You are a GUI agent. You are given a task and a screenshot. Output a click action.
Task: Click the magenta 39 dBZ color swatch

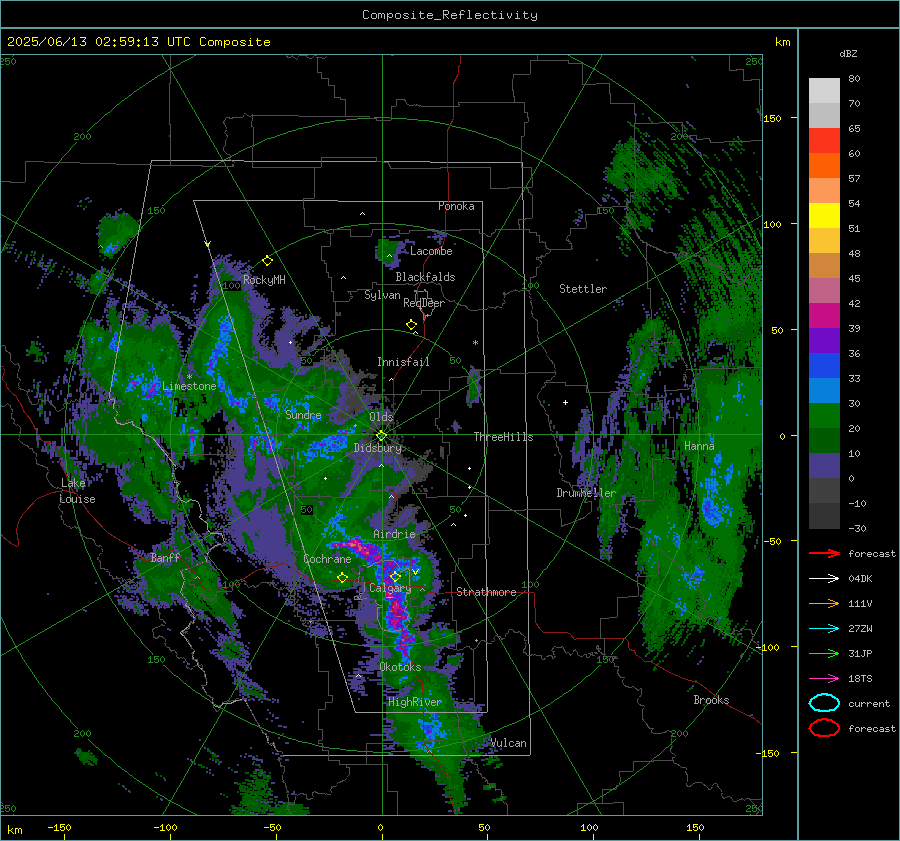[x=824, y=316]
